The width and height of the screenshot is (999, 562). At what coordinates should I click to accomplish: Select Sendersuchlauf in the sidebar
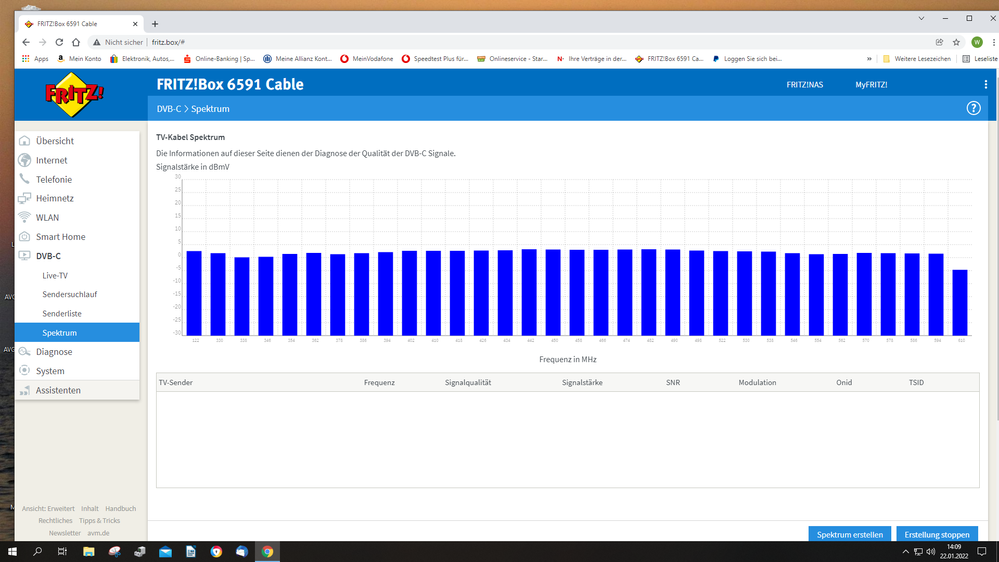pyautogui.click(x=69, y=294)
